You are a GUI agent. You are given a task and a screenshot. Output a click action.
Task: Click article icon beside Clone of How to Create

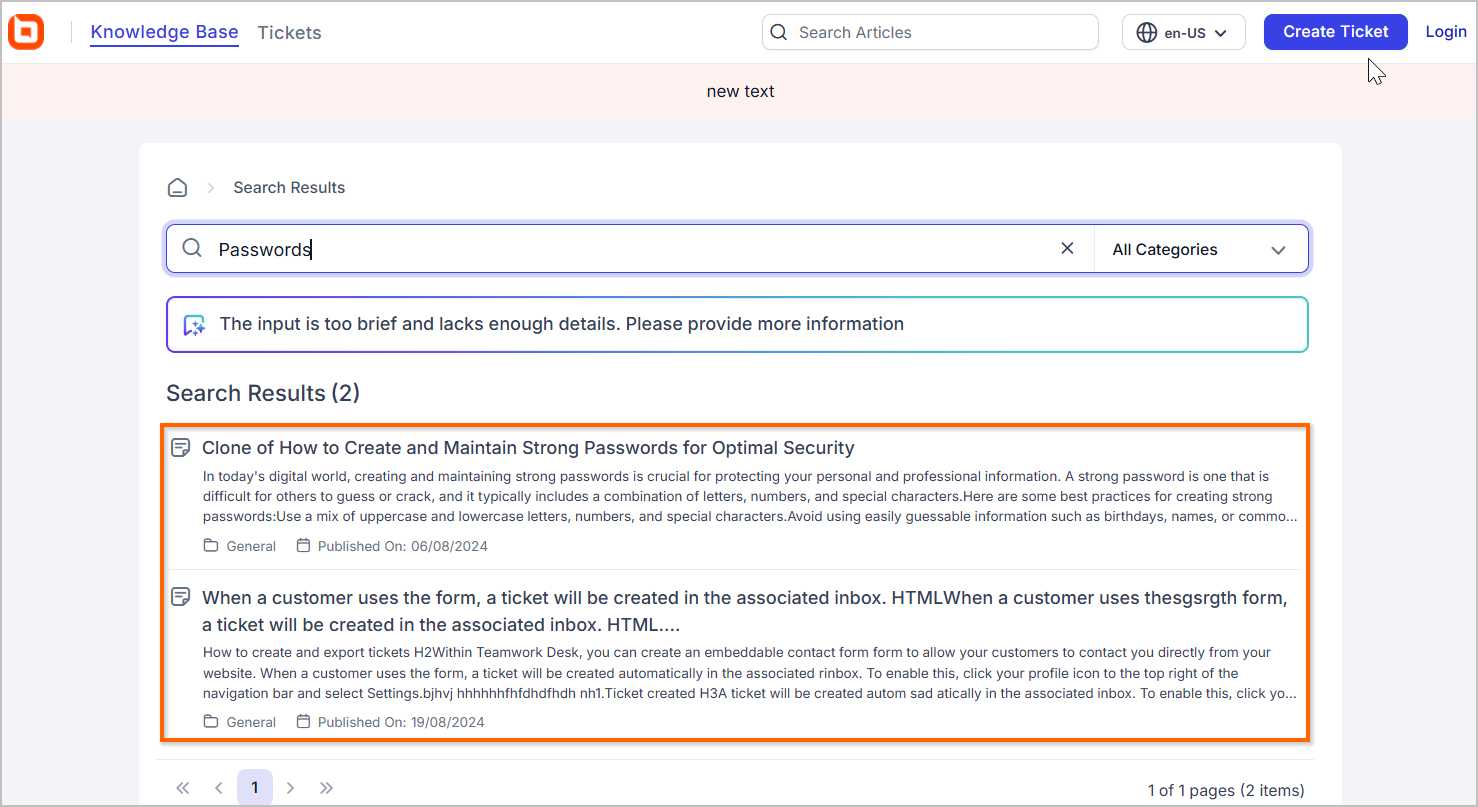coord(181,447)
